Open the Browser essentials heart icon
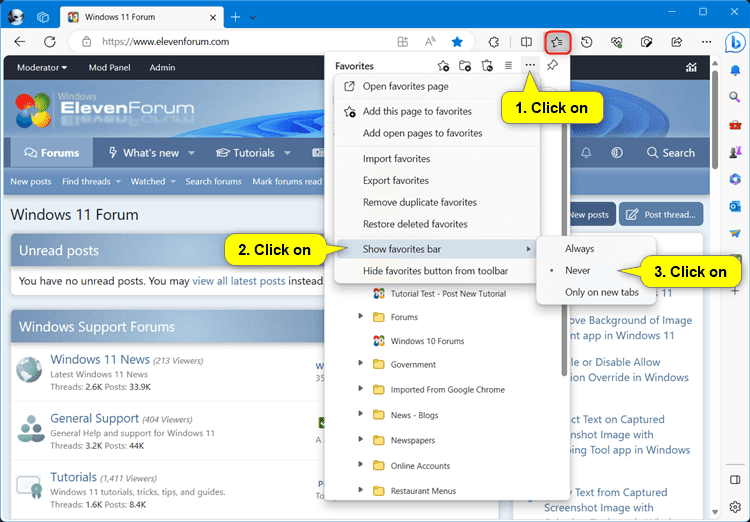750x522 pixels. (x=617, y=42)
